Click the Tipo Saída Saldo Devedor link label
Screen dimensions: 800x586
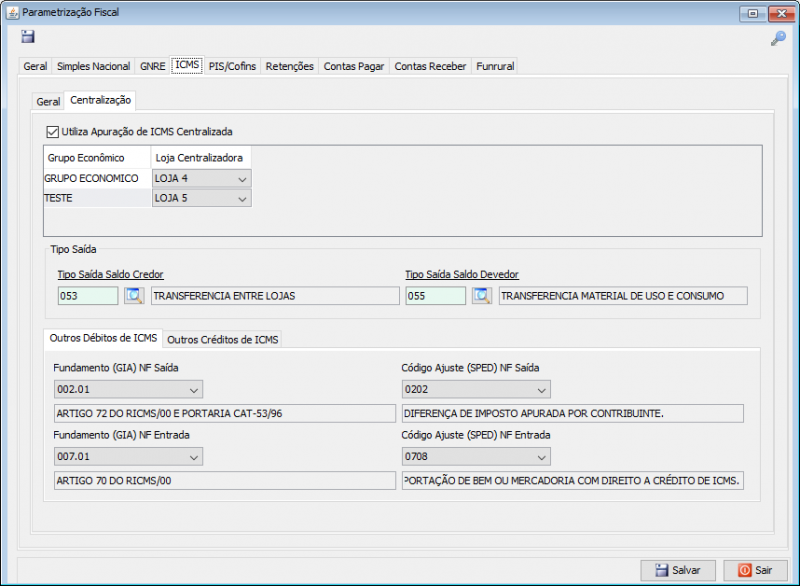tap(462, 274)
